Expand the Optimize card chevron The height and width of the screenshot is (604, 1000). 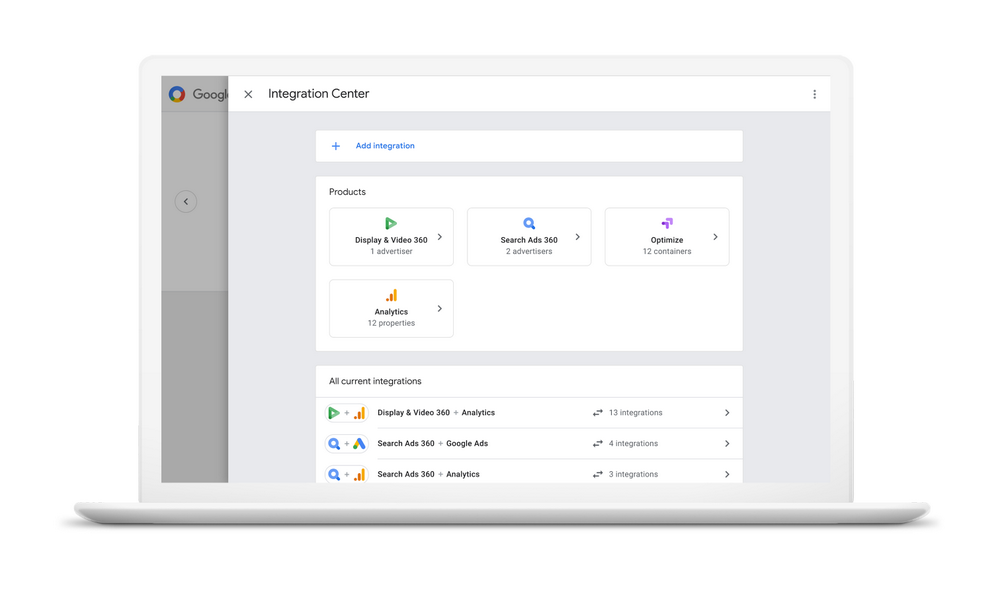tap(715, 237)
